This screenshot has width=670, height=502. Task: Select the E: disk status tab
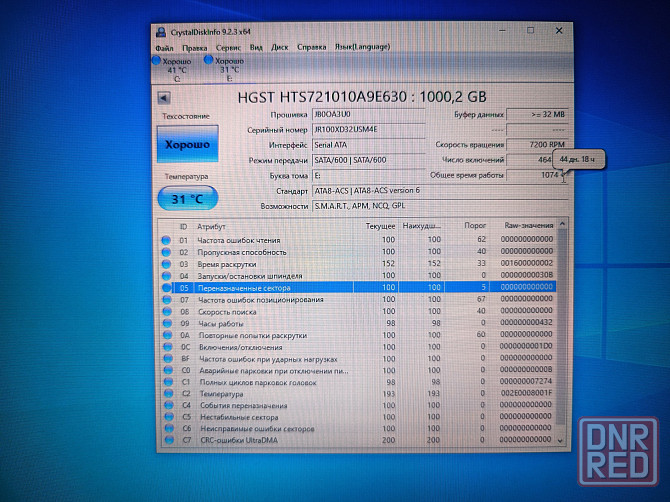(x=225, y=69)
